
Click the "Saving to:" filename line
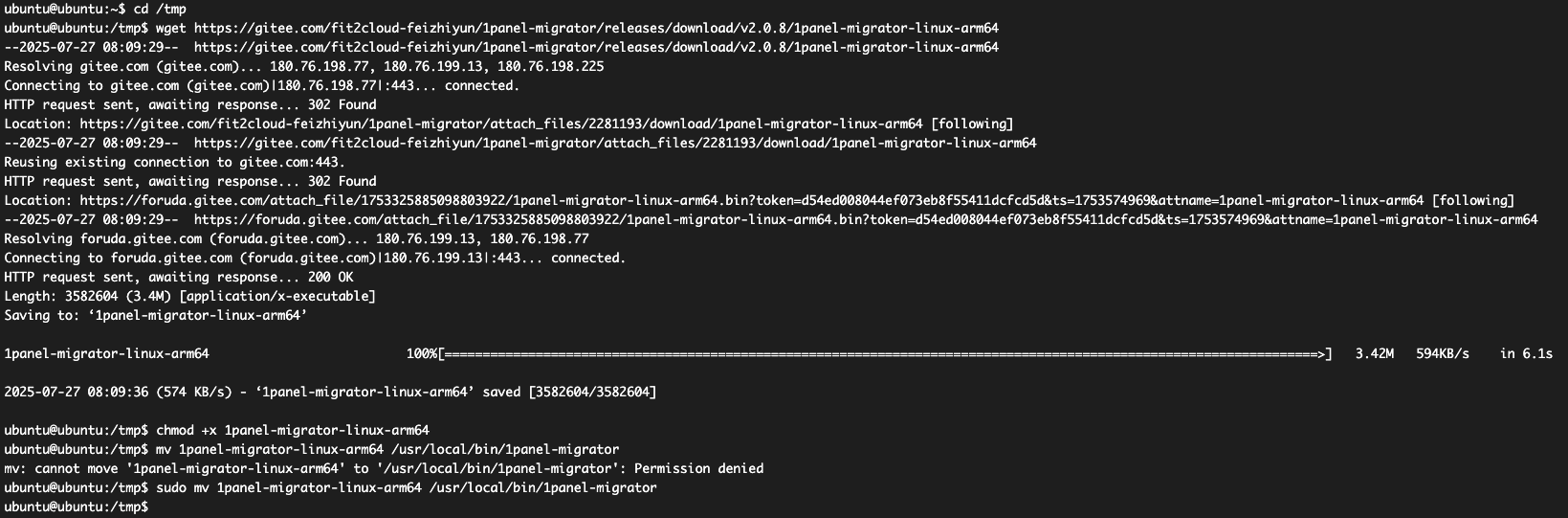pos(155,315)
